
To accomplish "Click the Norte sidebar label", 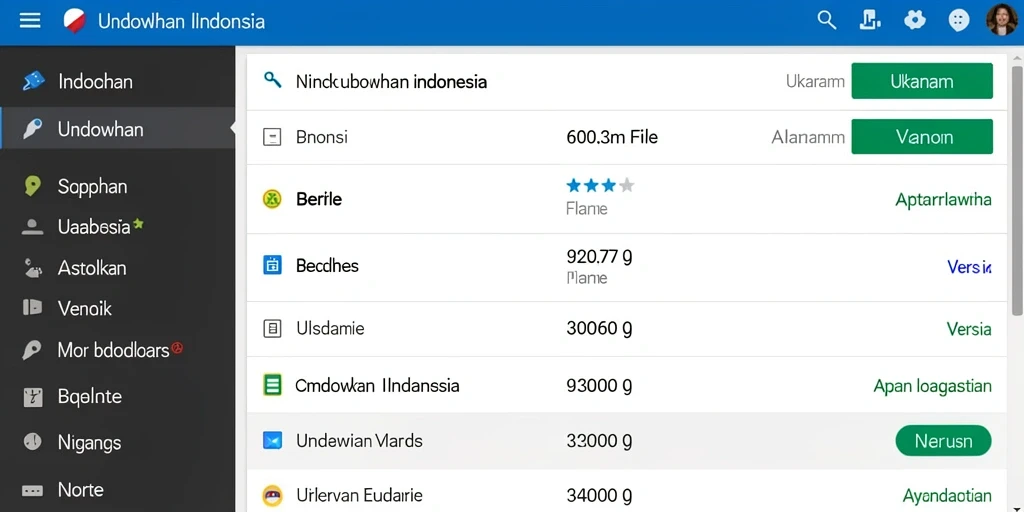I will (81, 489).
